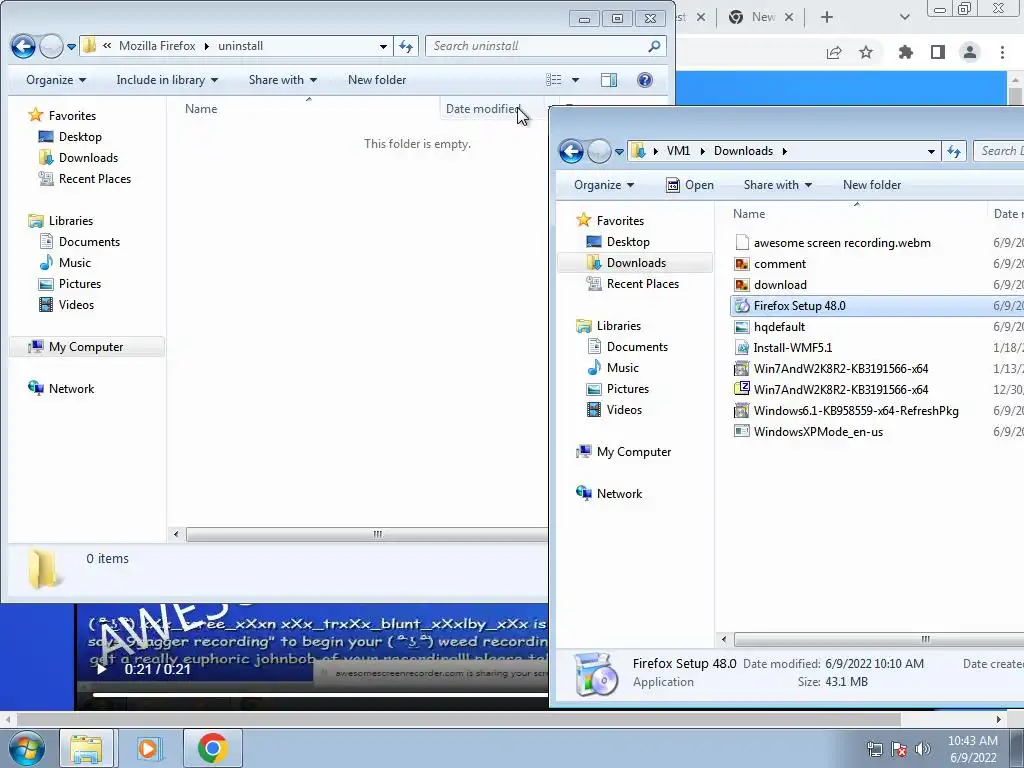Viewport: 1024px width, 768px height.
Task: Open the Chrome three-dot menu
Action: tap(1002, 52)
